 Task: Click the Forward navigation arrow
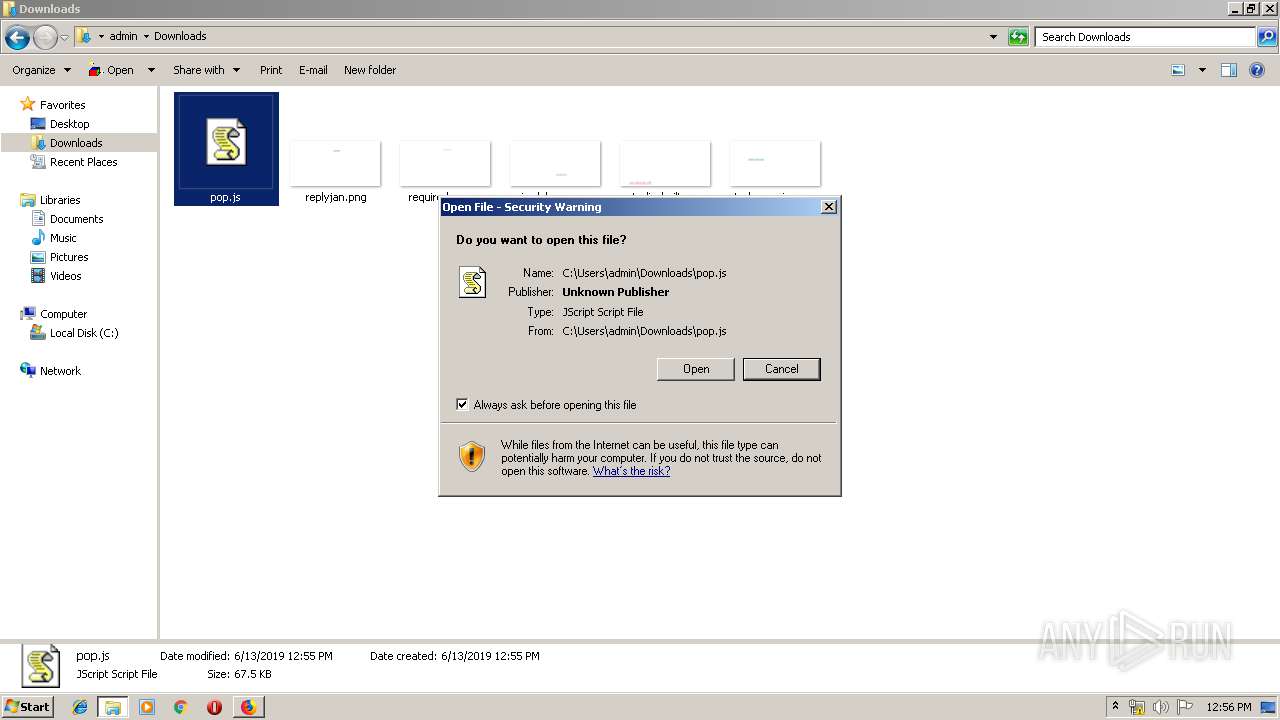point(45,38)
